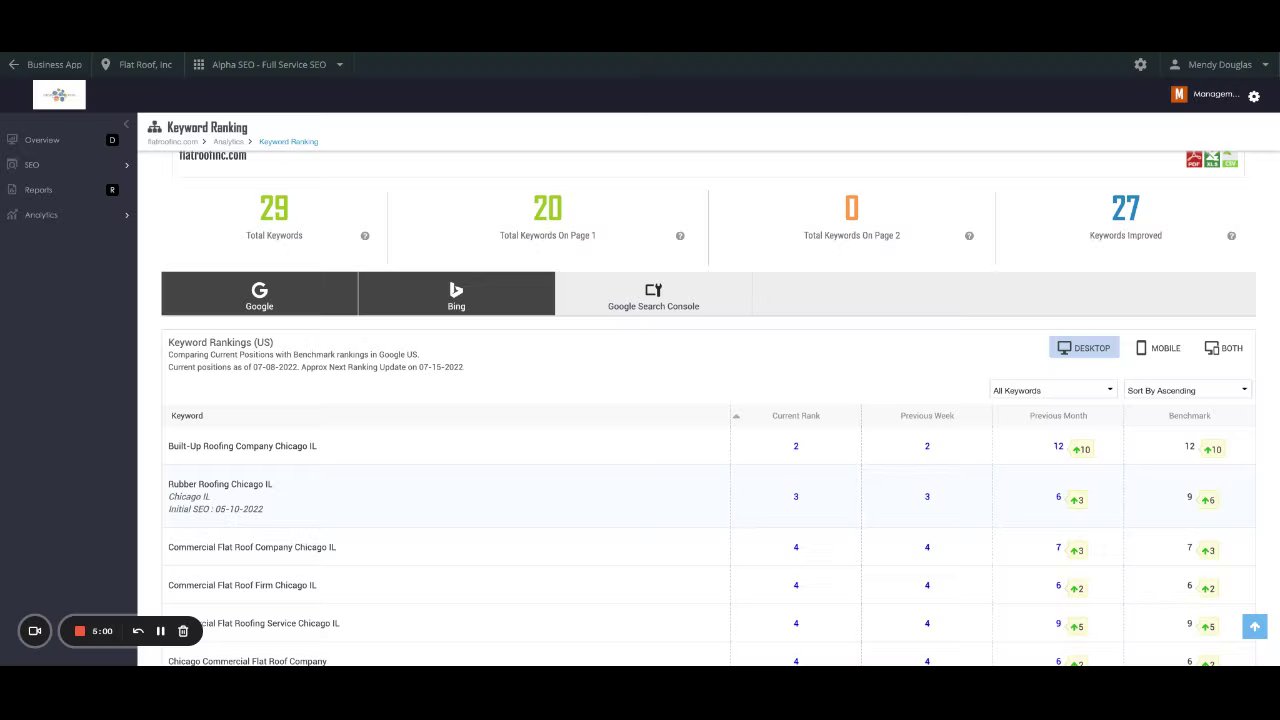The height and width of the screenshot is (720, 1280).
Task: Show help for Total Keywords On Page 1
Action: point(680,236)
